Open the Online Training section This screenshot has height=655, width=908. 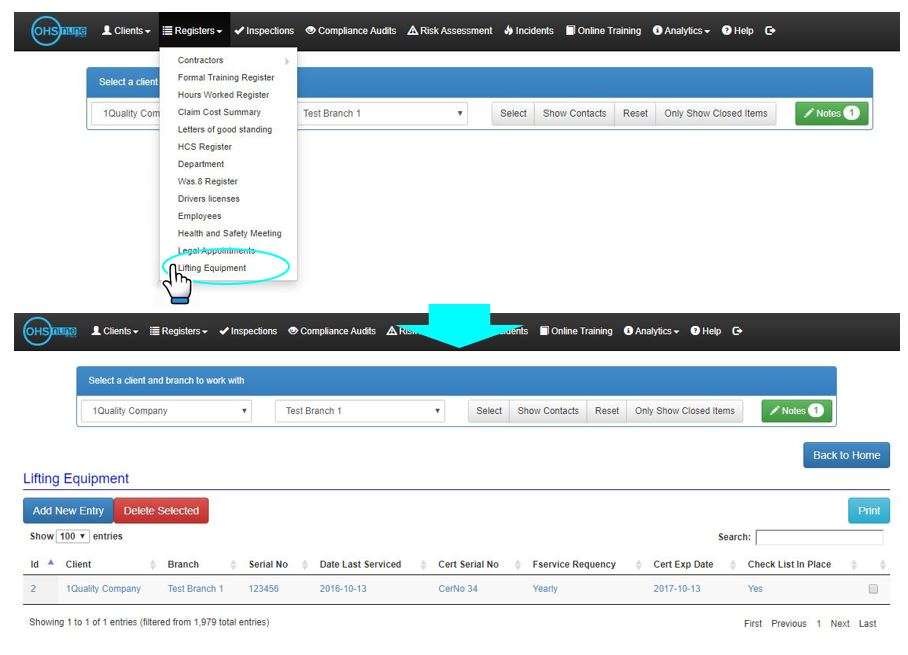click(x=604, y=30)
